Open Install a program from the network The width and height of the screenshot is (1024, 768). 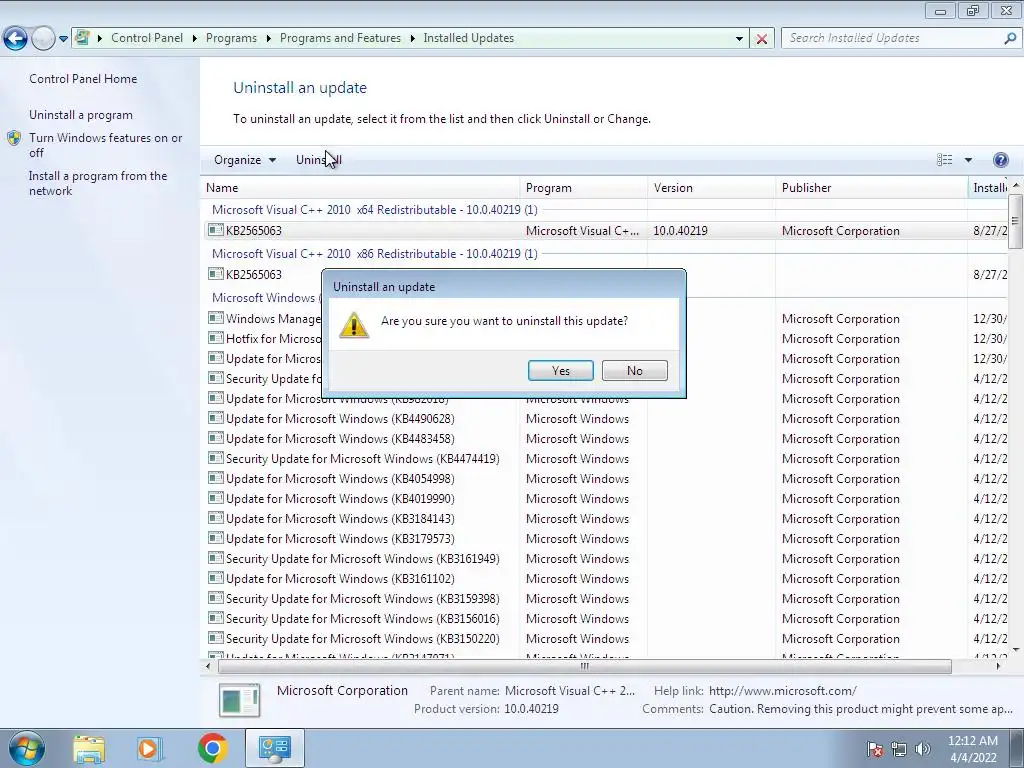tap(98, 183)
